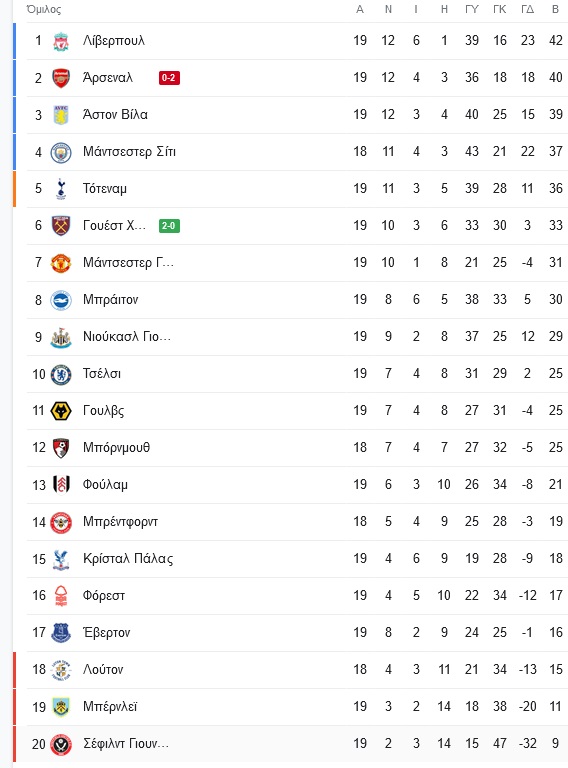Viewport: 568px width, 768px height.
Task: Click the Manchester United crest icon
Action: point(61,263)
